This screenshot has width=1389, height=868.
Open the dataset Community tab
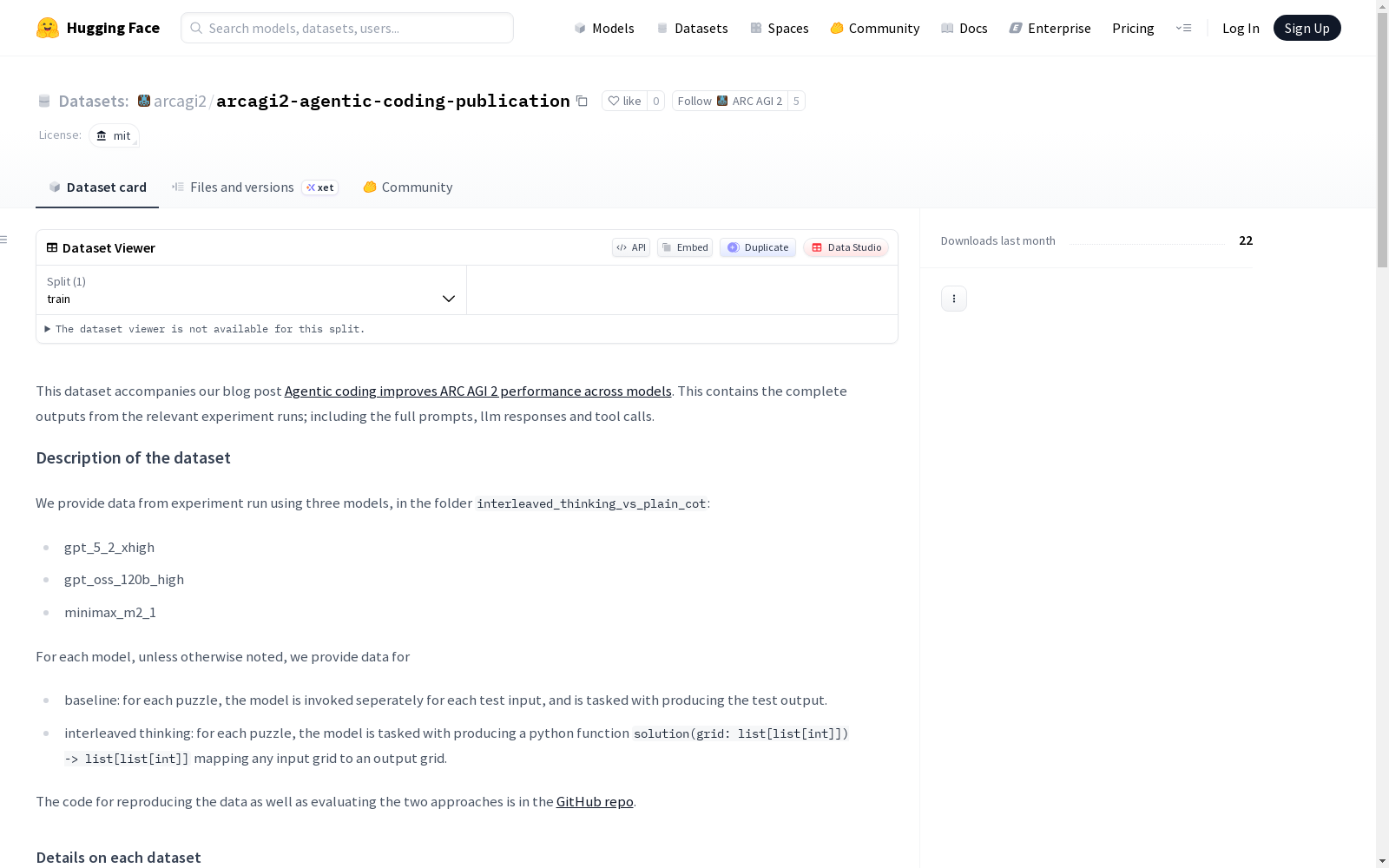[x=408, y=187]
